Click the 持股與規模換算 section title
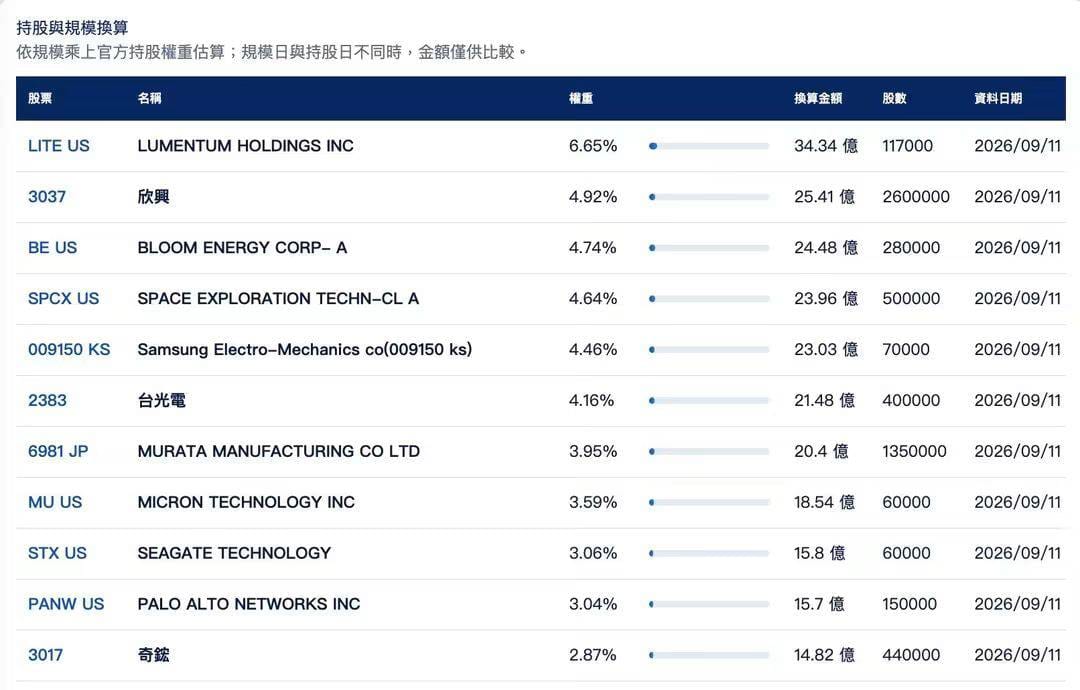1080x690 pixels. (72, 28)
